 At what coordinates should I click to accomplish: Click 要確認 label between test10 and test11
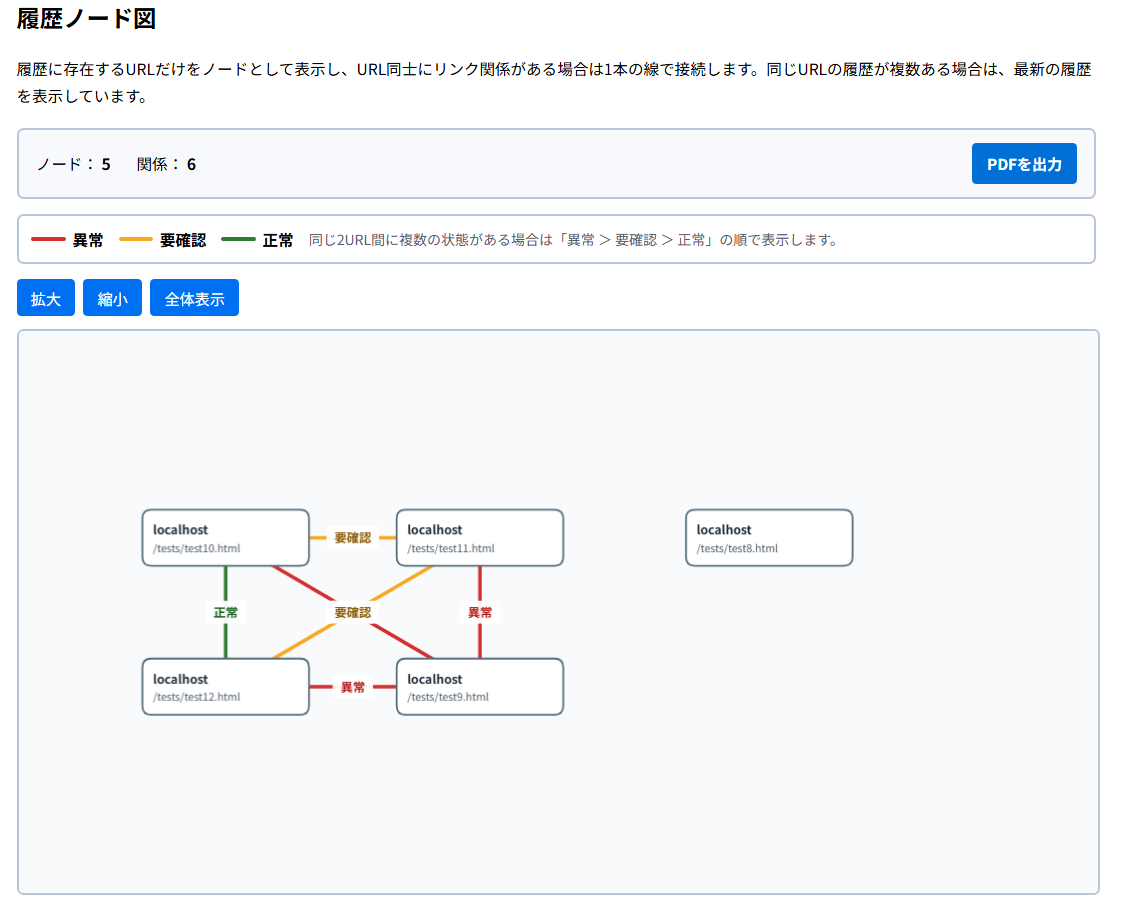(353, 538)
